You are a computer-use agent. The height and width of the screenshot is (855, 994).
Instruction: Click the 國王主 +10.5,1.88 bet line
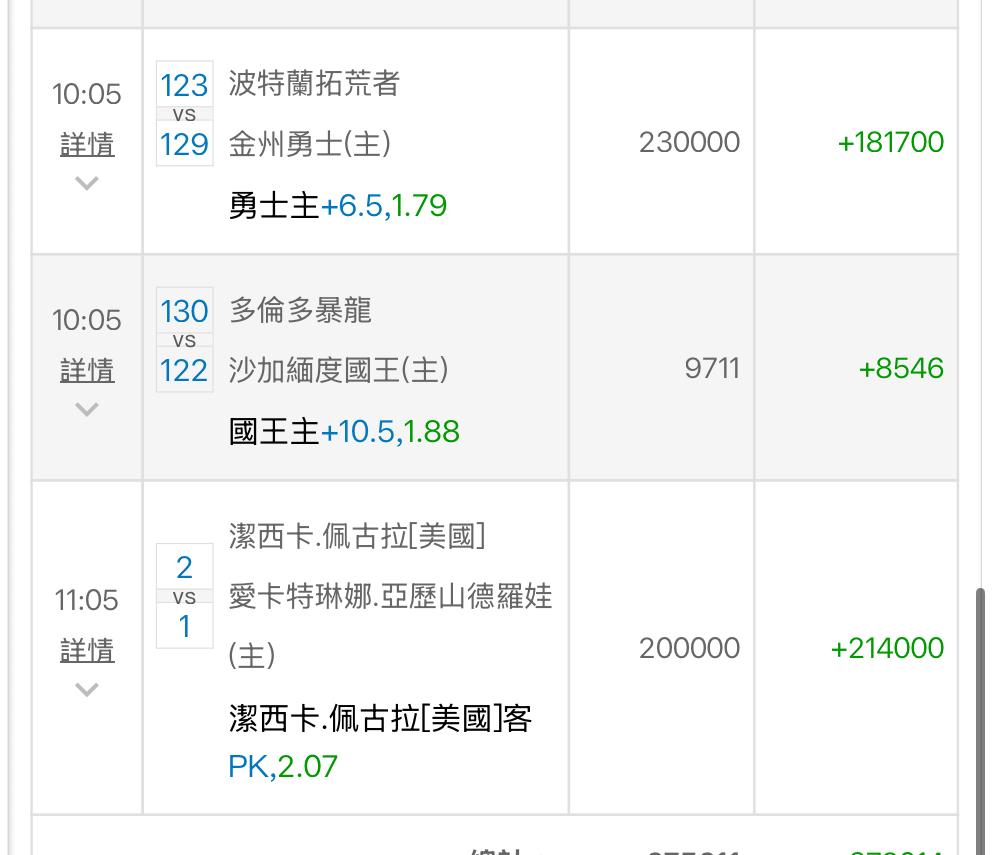click(x=344, y=432)
